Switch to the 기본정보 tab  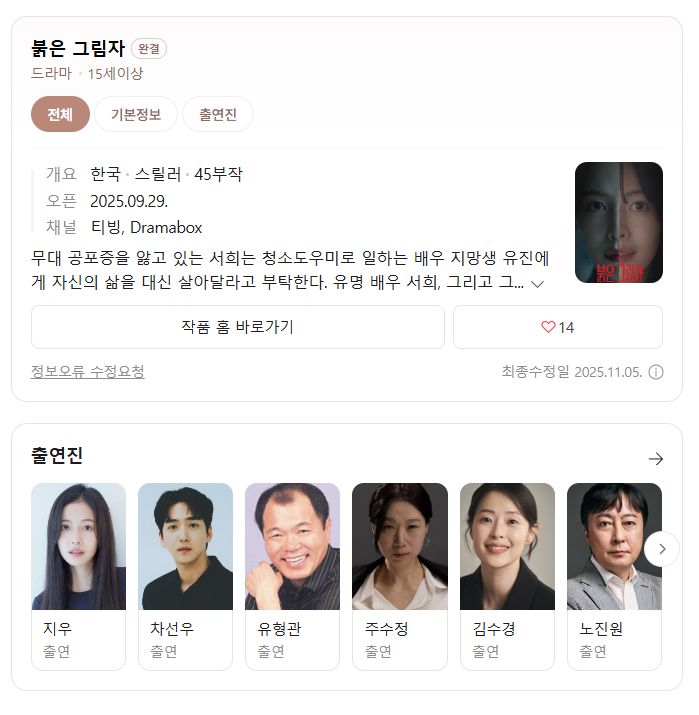point(136,114)
